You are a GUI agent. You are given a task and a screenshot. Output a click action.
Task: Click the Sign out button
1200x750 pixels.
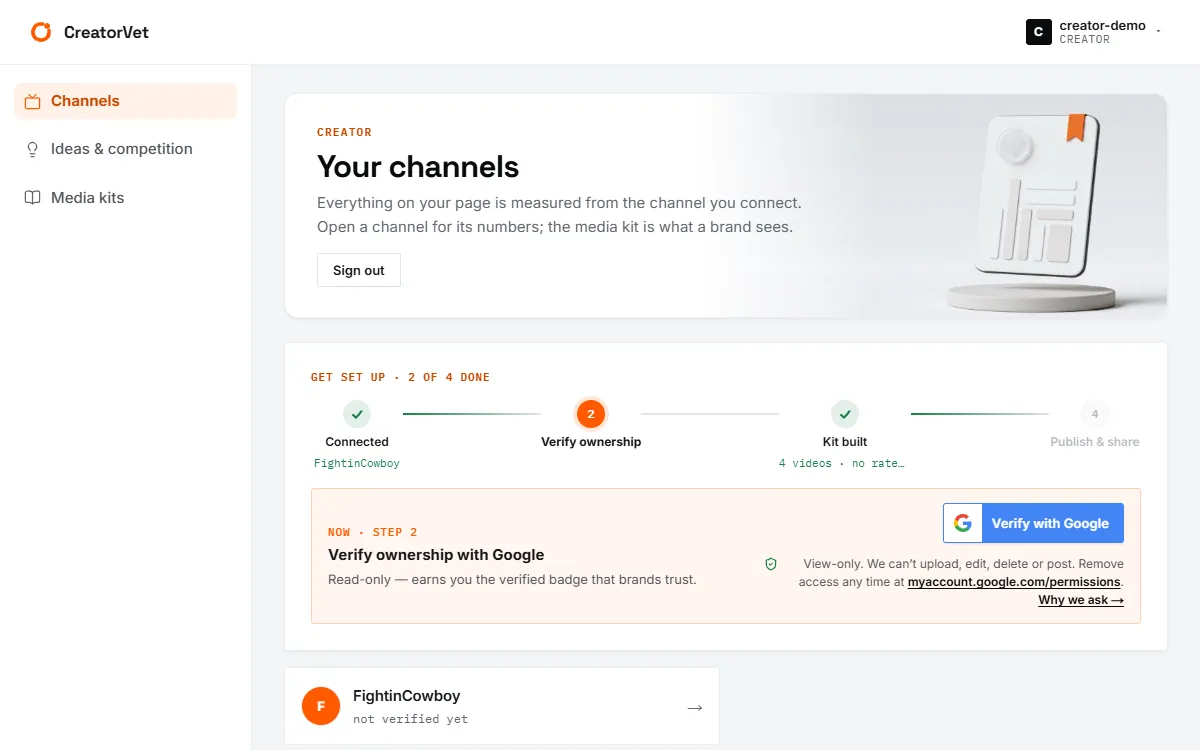(x=359, y=270)
